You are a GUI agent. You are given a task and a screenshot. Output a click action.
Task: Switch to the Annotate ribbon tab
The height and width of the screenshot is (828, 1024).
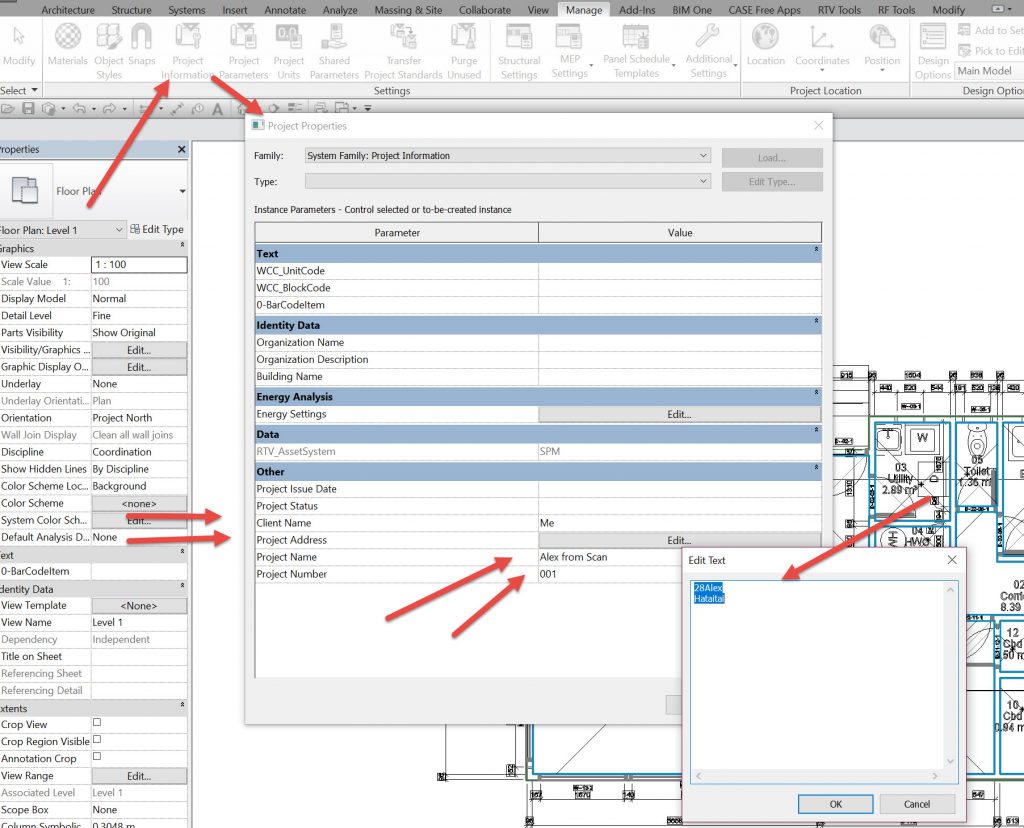(285, 10)
